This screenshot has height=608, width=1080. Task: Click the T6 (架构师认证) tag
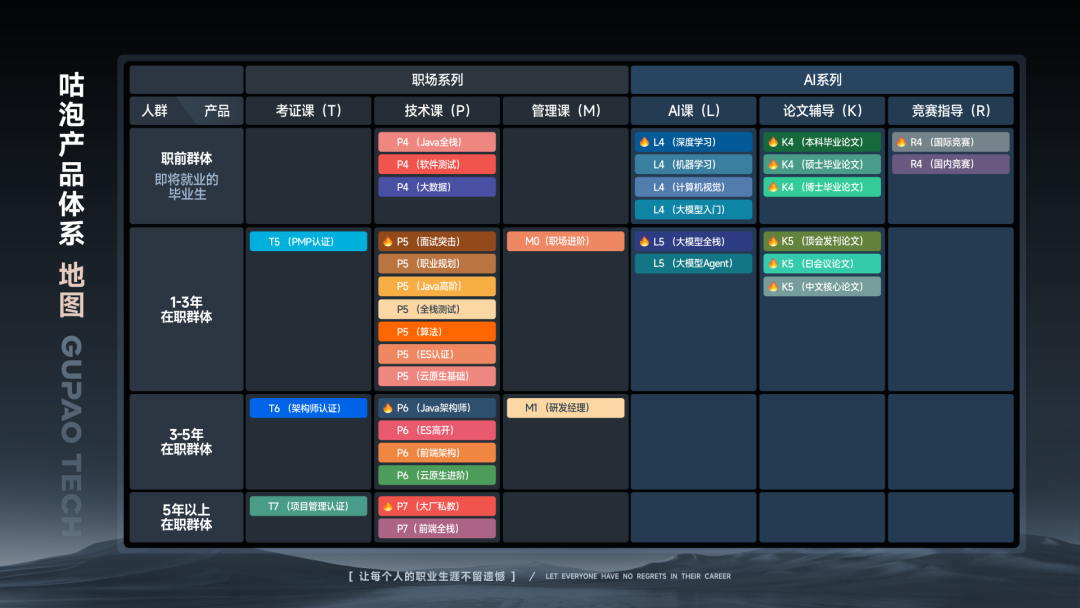[x=308, y=408]
